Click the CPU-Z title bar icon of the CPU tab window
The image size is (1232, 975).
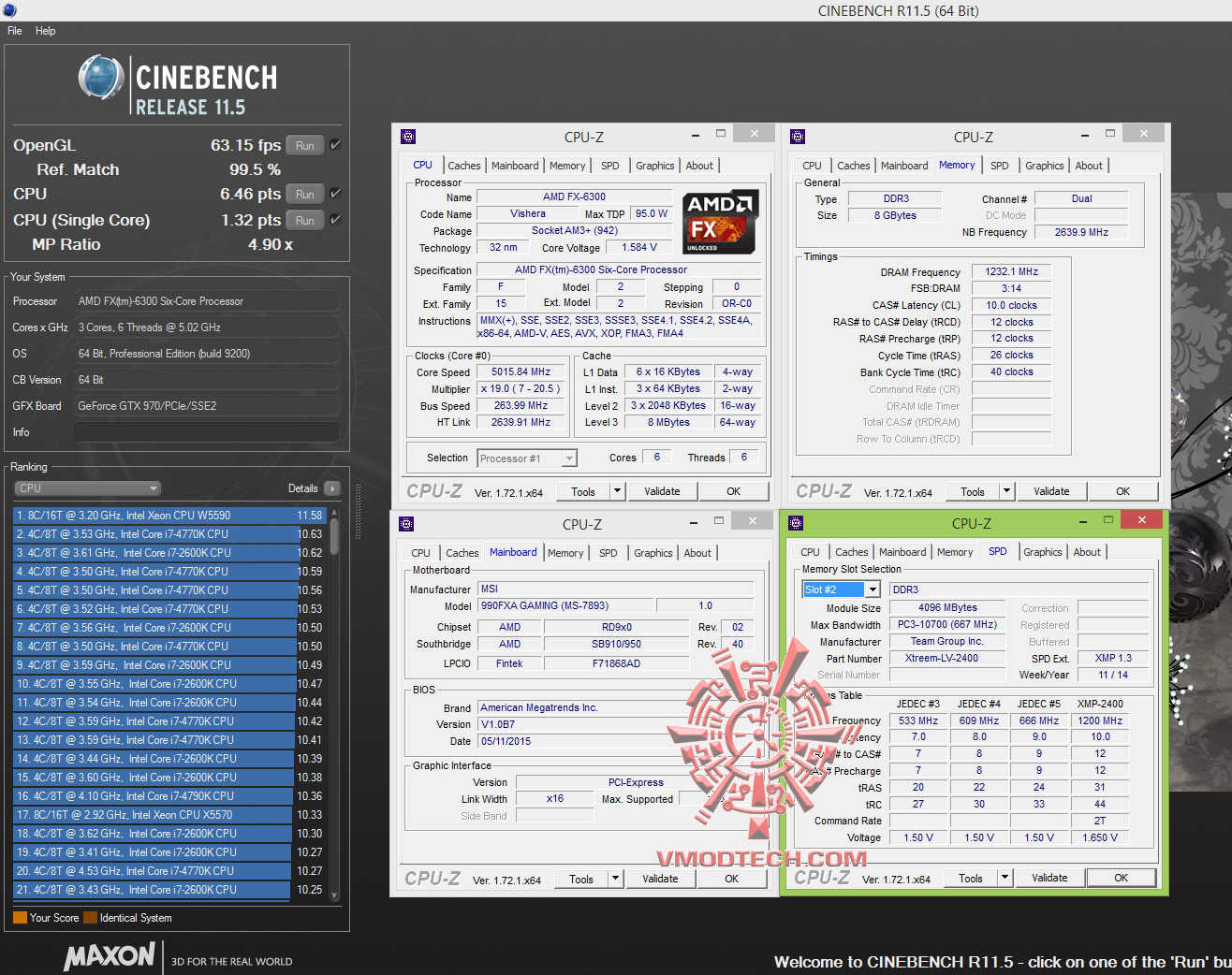(x=408, y=137)
